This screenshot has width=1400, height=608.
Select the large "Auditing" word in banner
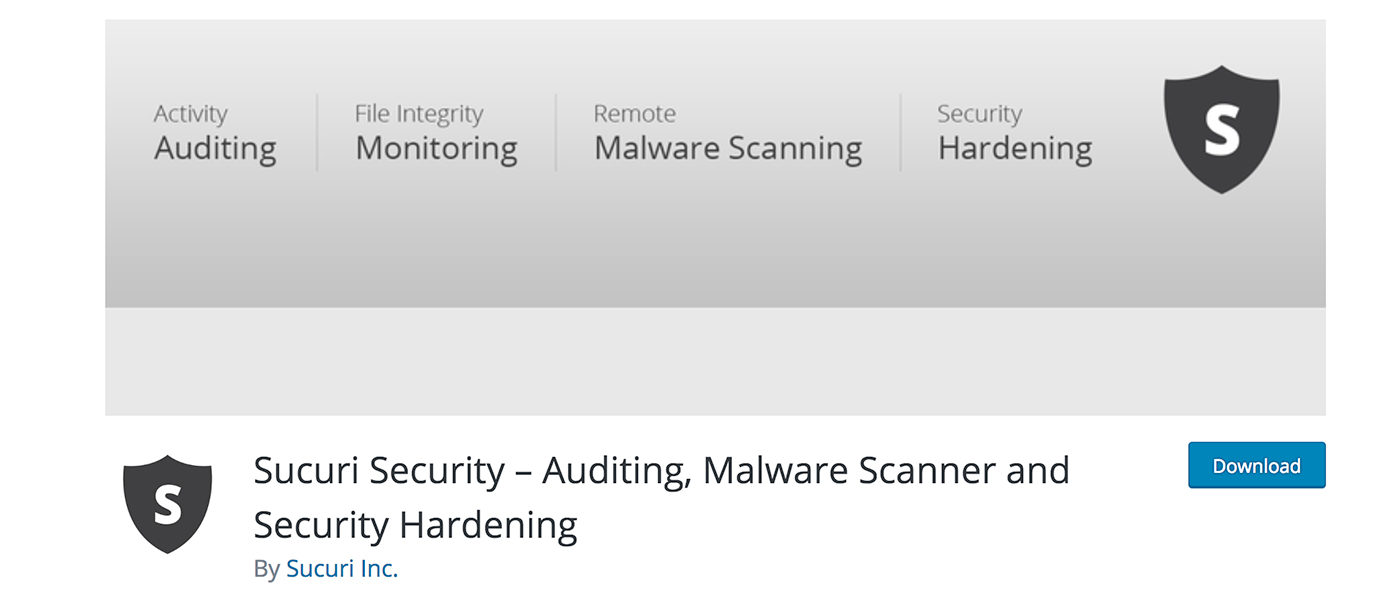click(x=215, y=149)
